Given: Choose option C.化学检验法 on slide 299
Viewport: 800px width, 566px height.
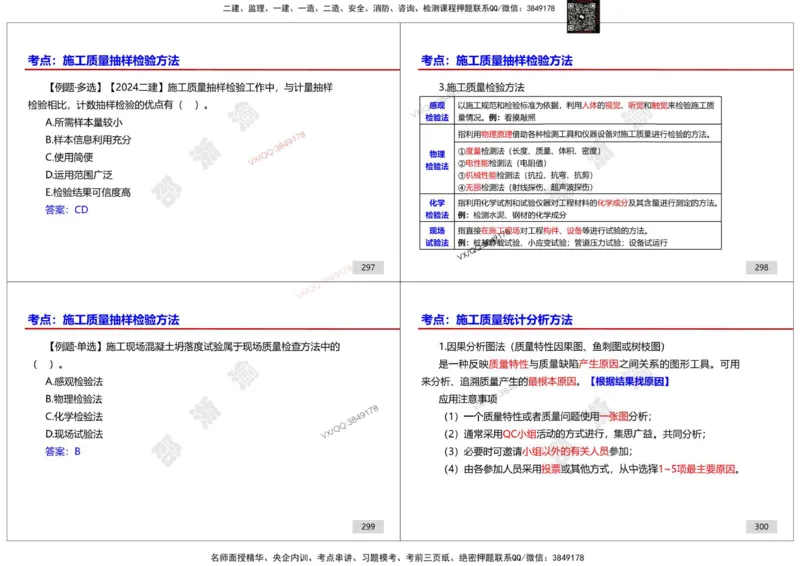Looking at the screenshot, I should pos(74,416).
